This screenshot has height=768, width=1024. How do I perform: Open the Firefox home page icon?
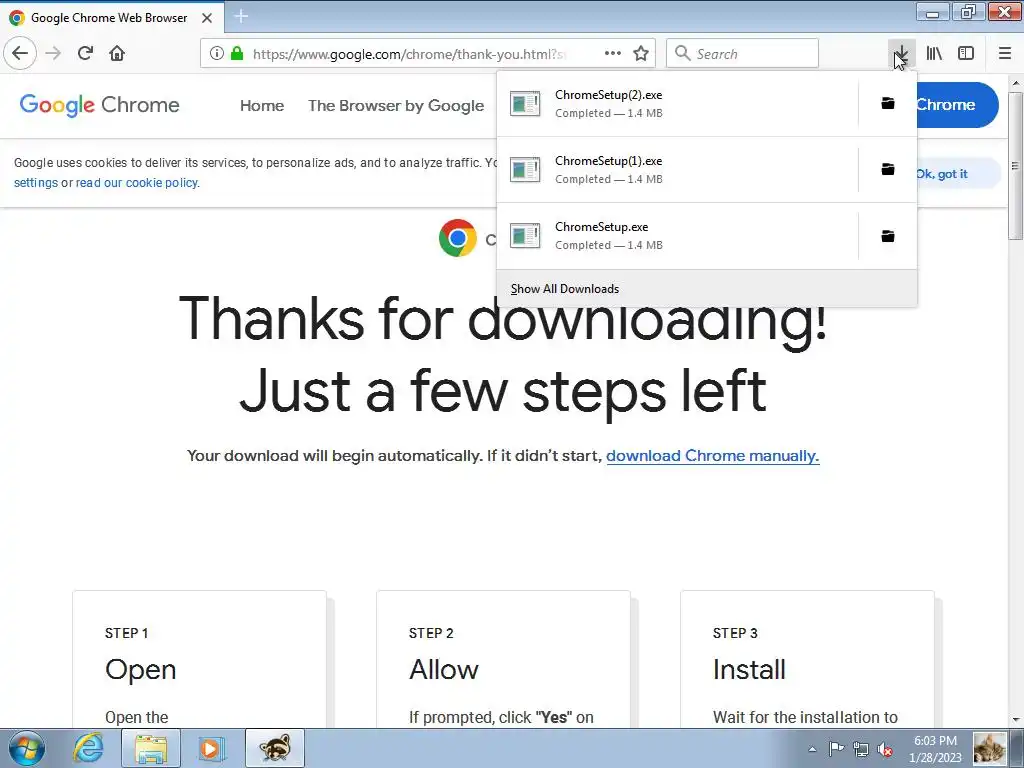(117, 53)
